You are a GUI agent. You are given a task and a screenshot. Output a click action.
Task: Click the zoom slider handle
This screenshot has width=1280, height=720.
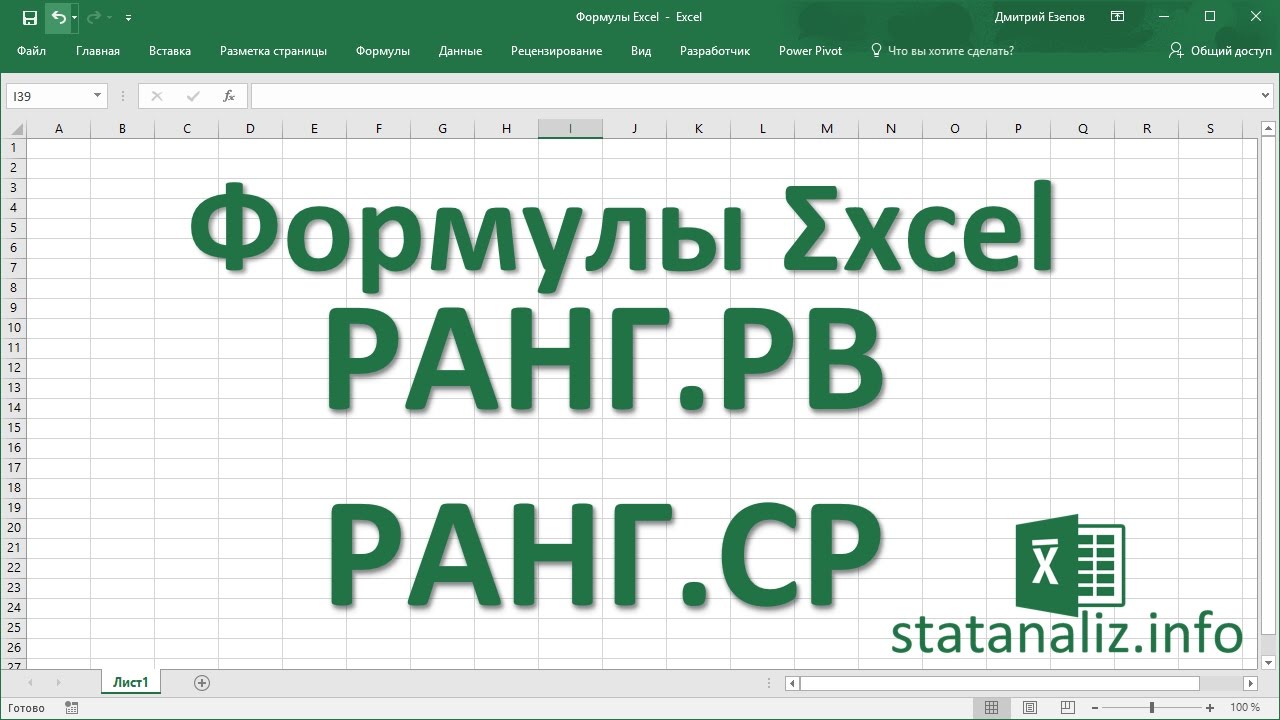(1153, 708)
